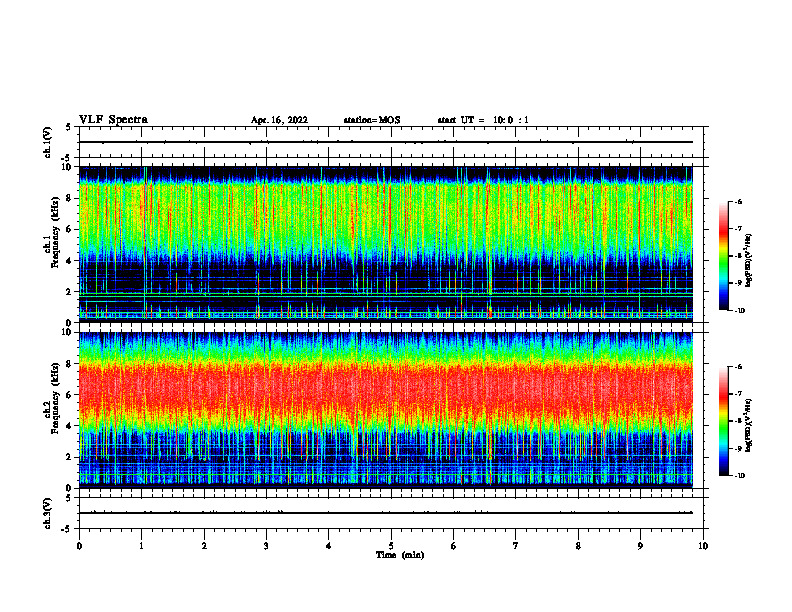Select the ch.2 "Frequency (kHz)" axis label
The image size is (792, 612).
(x=55, y=398)
